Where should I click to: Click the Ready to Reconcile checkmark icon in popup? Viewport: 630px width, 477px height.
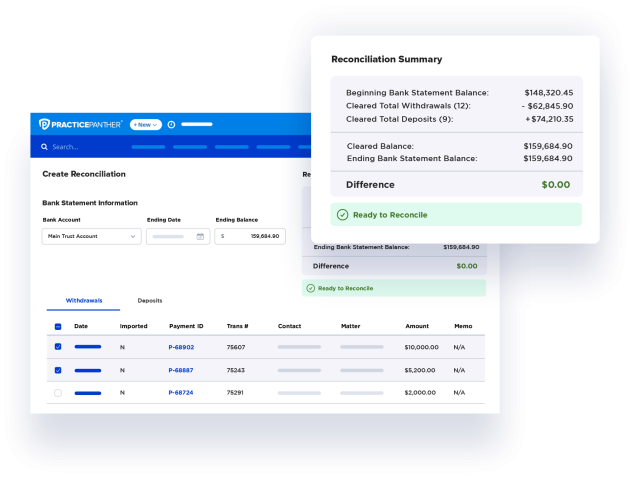[x=343, y=214]
